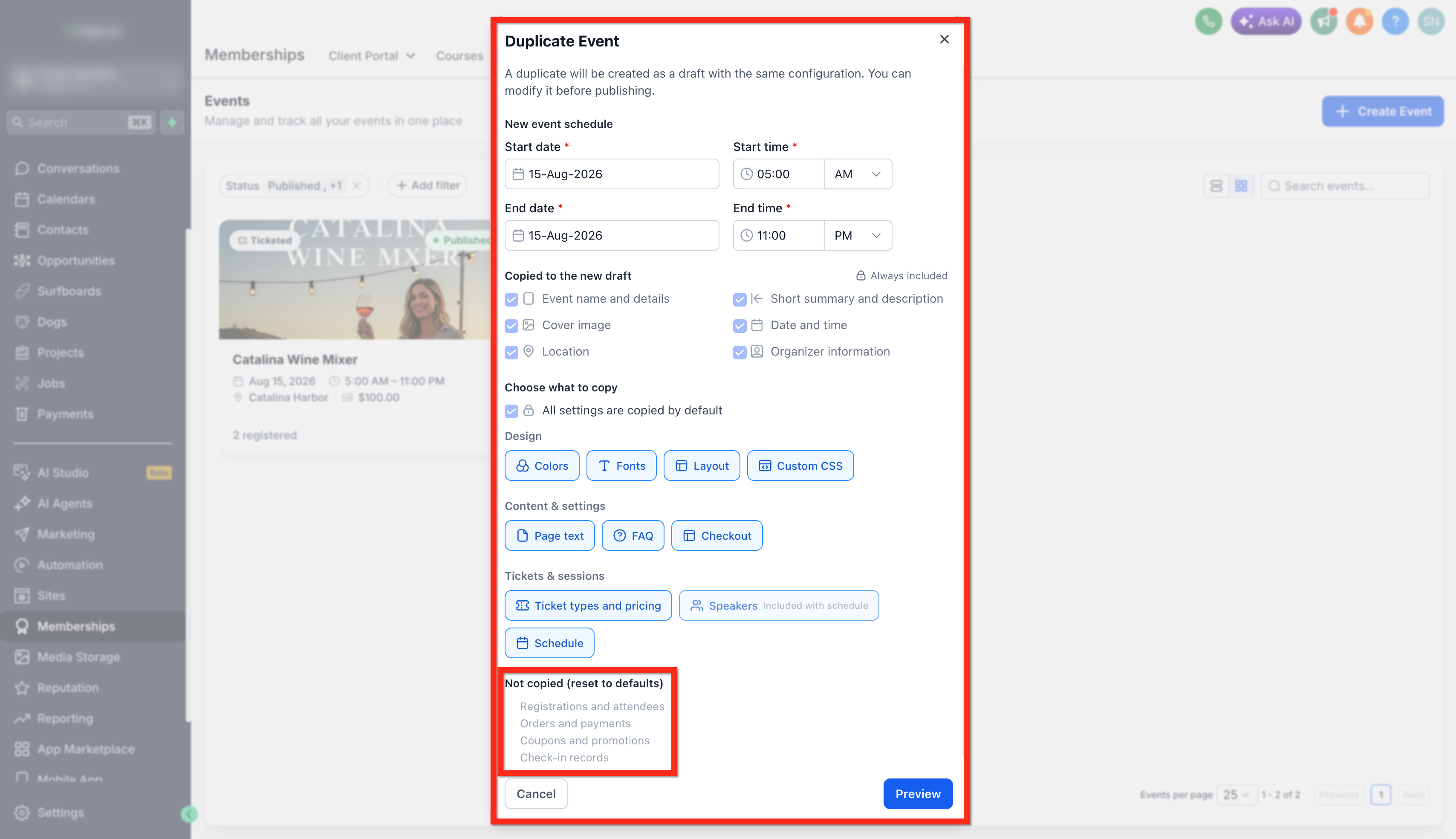The image size is (1456, 839).
Task: Expand the Client Portal dropdown menu
Action: pos(372,56)
